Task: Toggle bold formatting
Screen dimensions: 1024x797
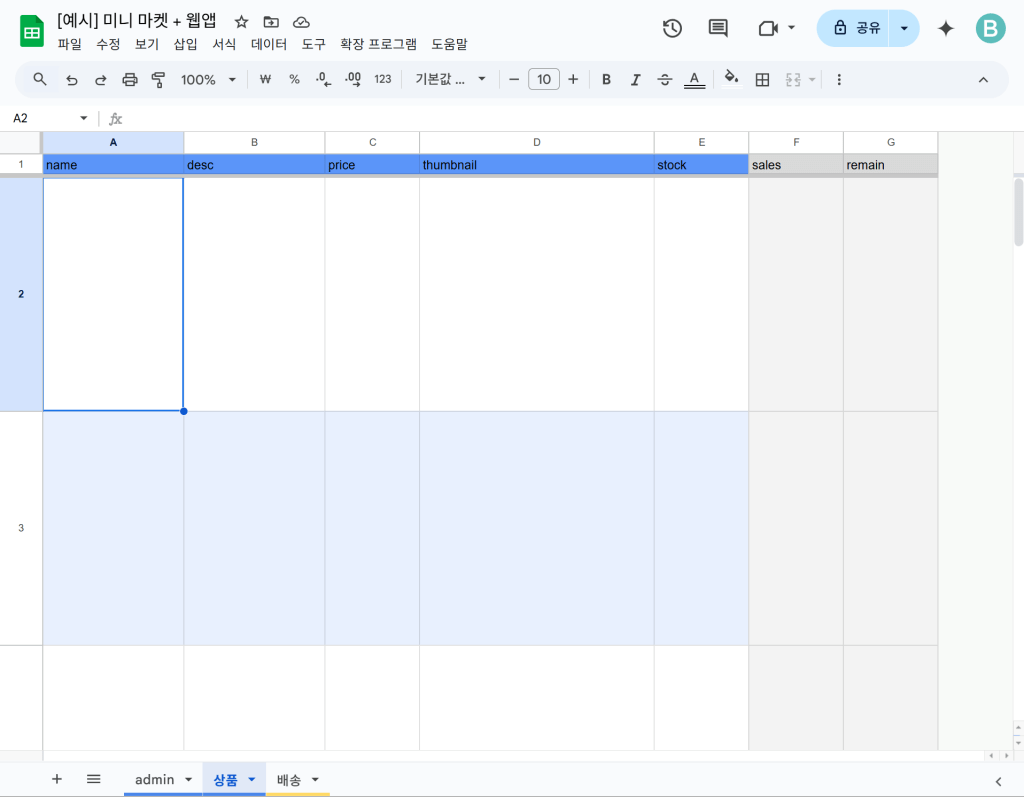Action: [x=606, y=80]
